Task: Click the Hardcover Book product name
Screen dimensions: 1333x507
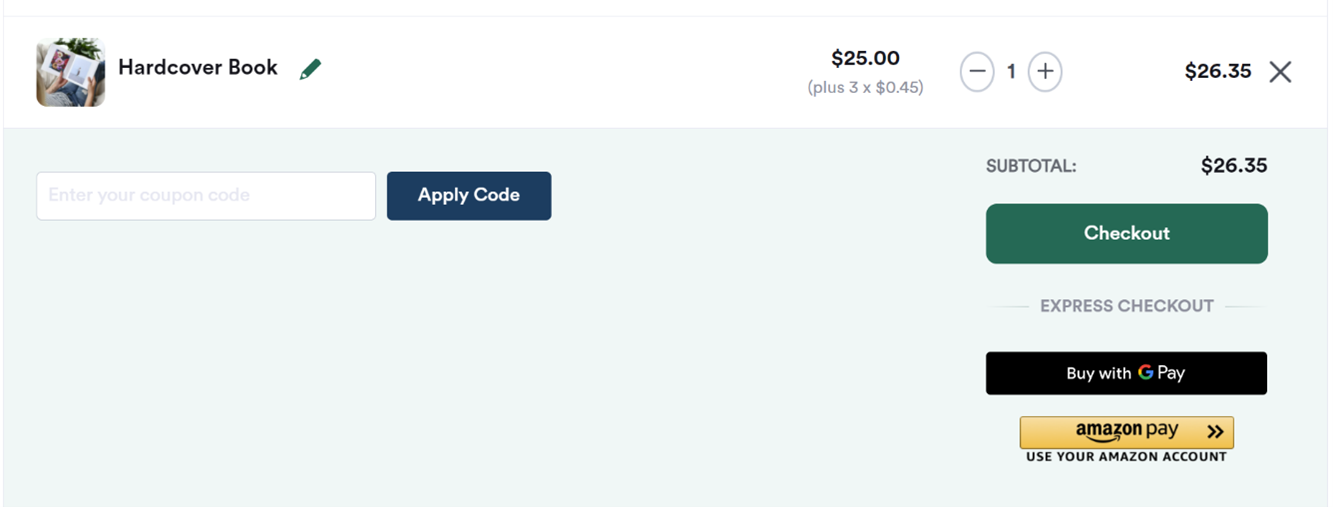Action: point(198,67)
